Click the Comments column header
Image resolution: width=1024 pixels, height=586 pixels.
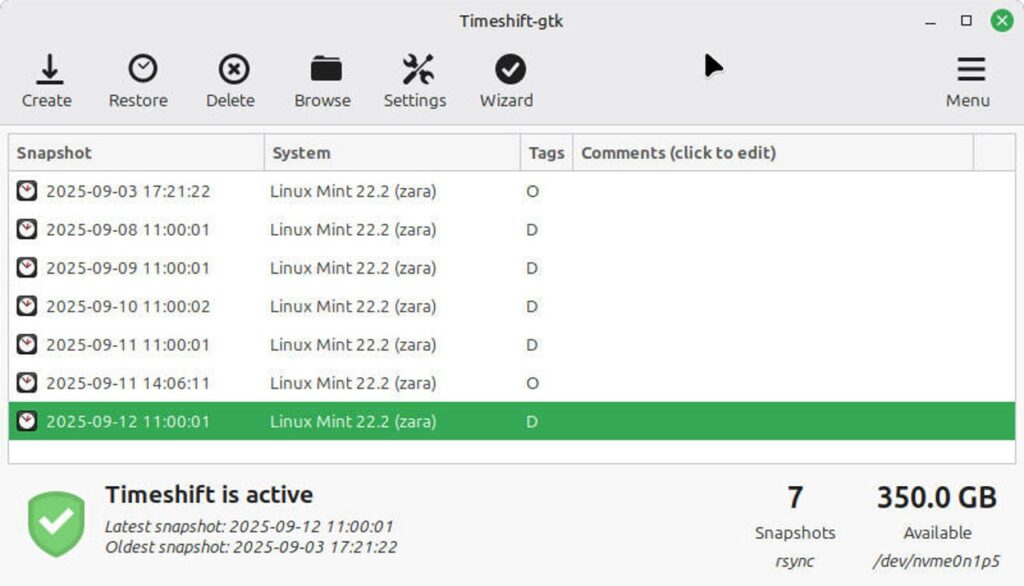[772, 153]
